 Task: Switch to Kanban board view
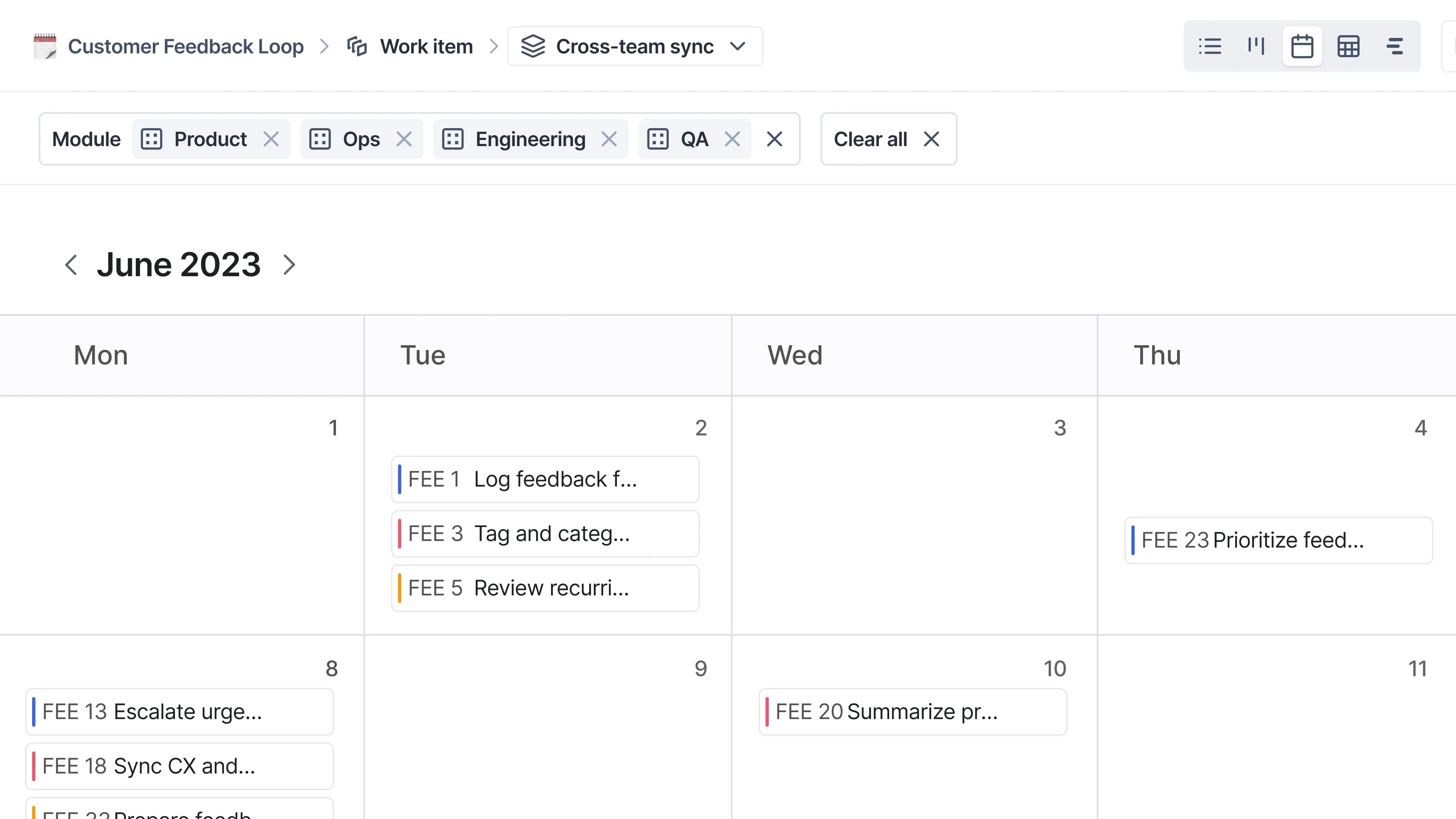(1255, 46)
